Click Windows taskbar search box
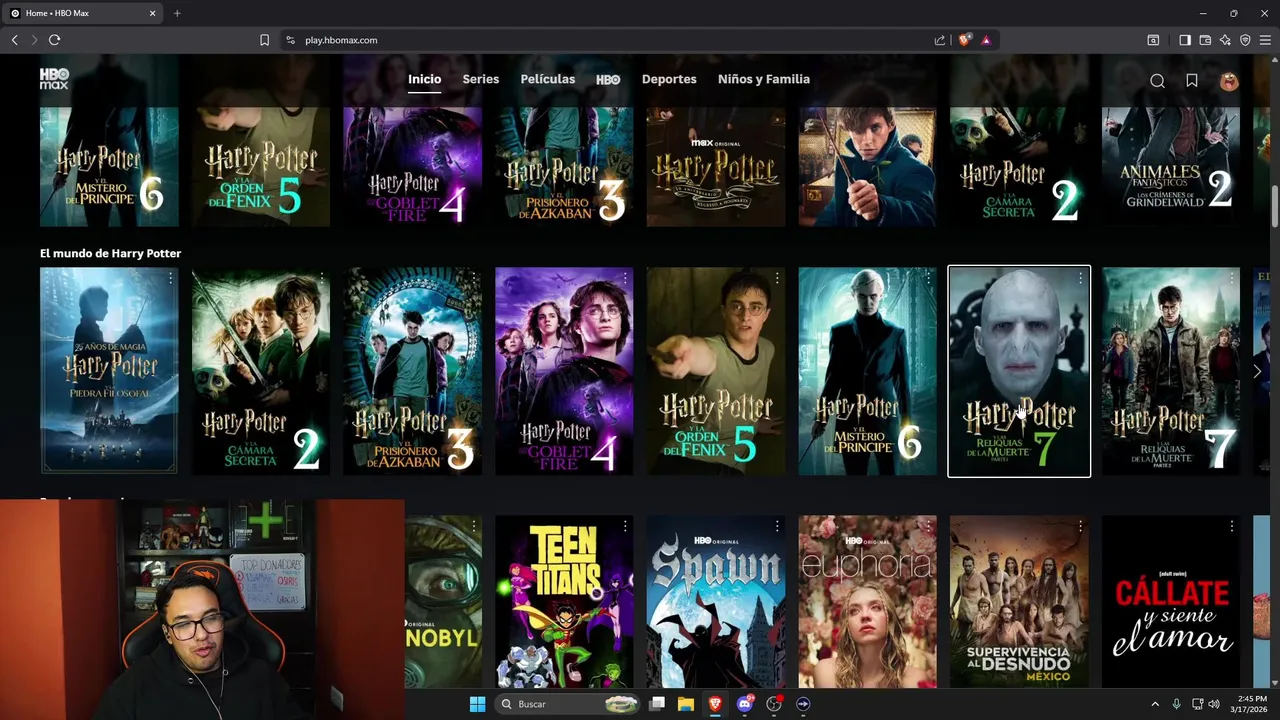The width and height of the screenshot is (1280, 720). coord(567,704)
